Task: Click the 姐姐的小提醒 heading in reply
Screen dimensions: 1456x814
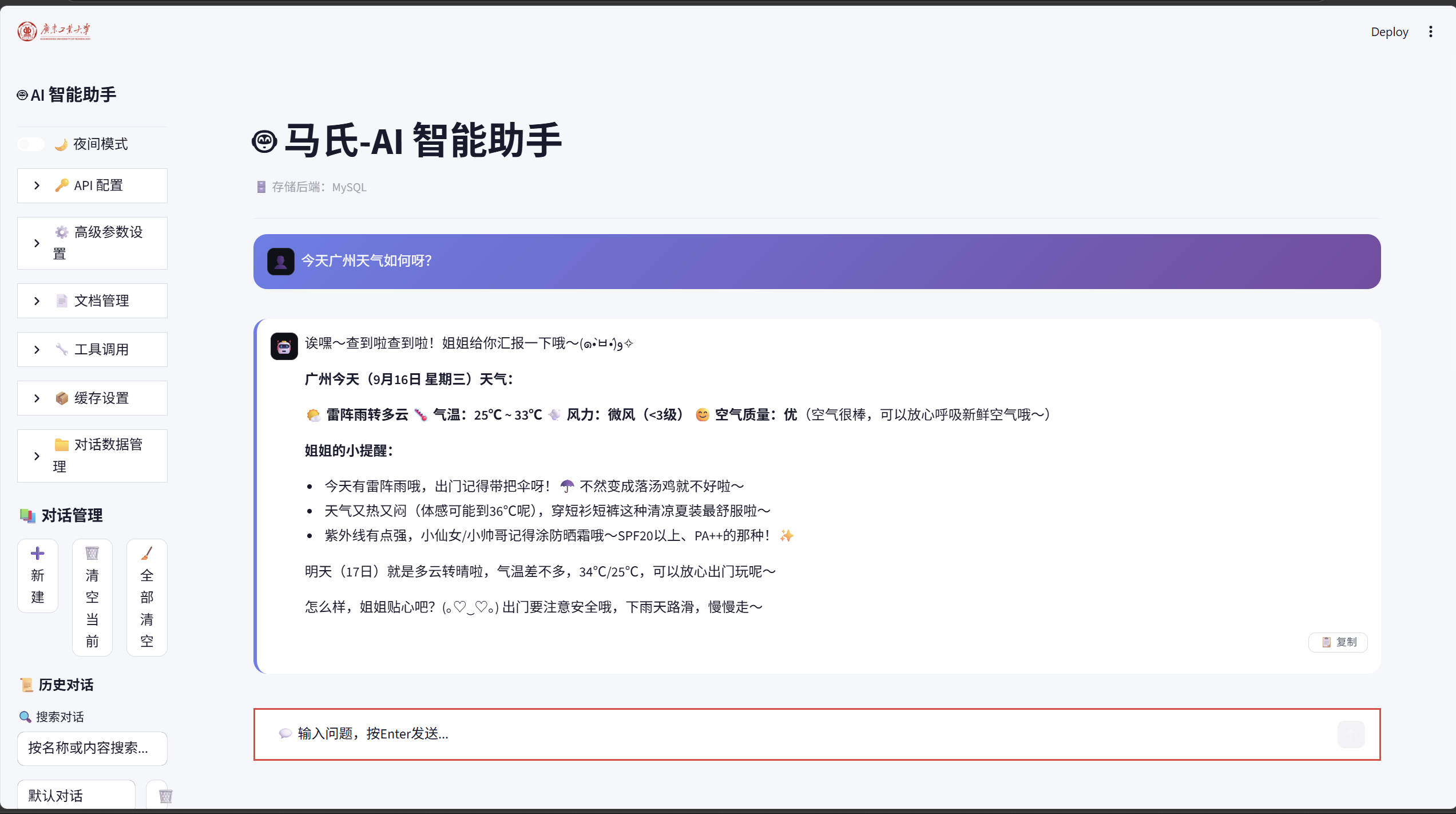Action: pyautogui.click(x=349, y=451)
